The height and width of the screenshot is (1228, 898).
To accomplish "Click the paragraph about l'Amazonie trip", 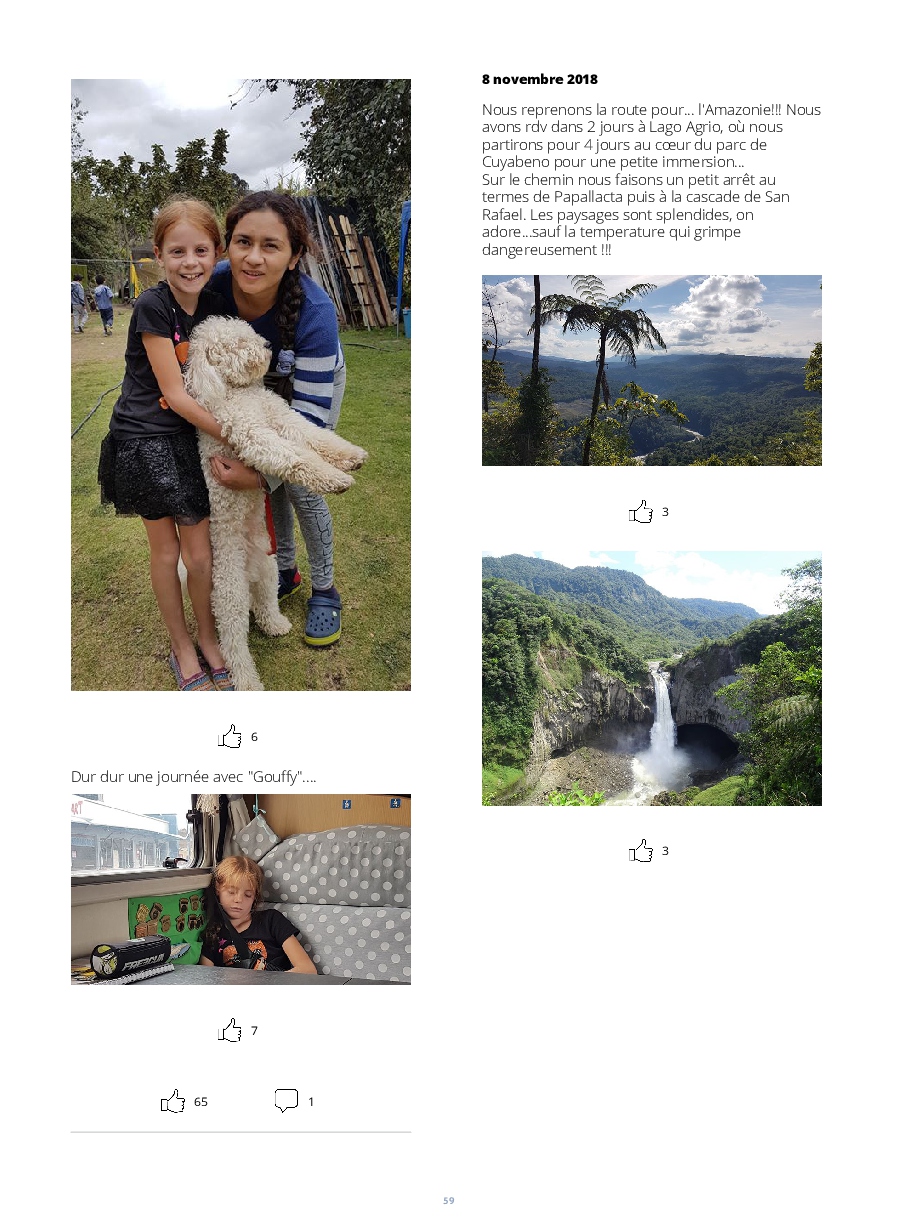I will point(652,180).
